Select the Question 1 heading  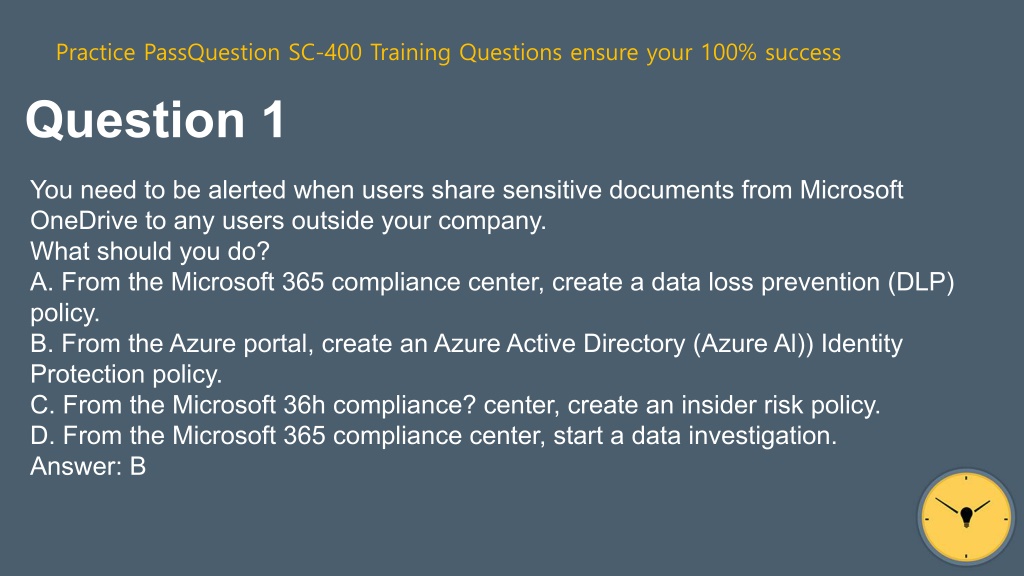pyautogui.click(x=155, y=120)
